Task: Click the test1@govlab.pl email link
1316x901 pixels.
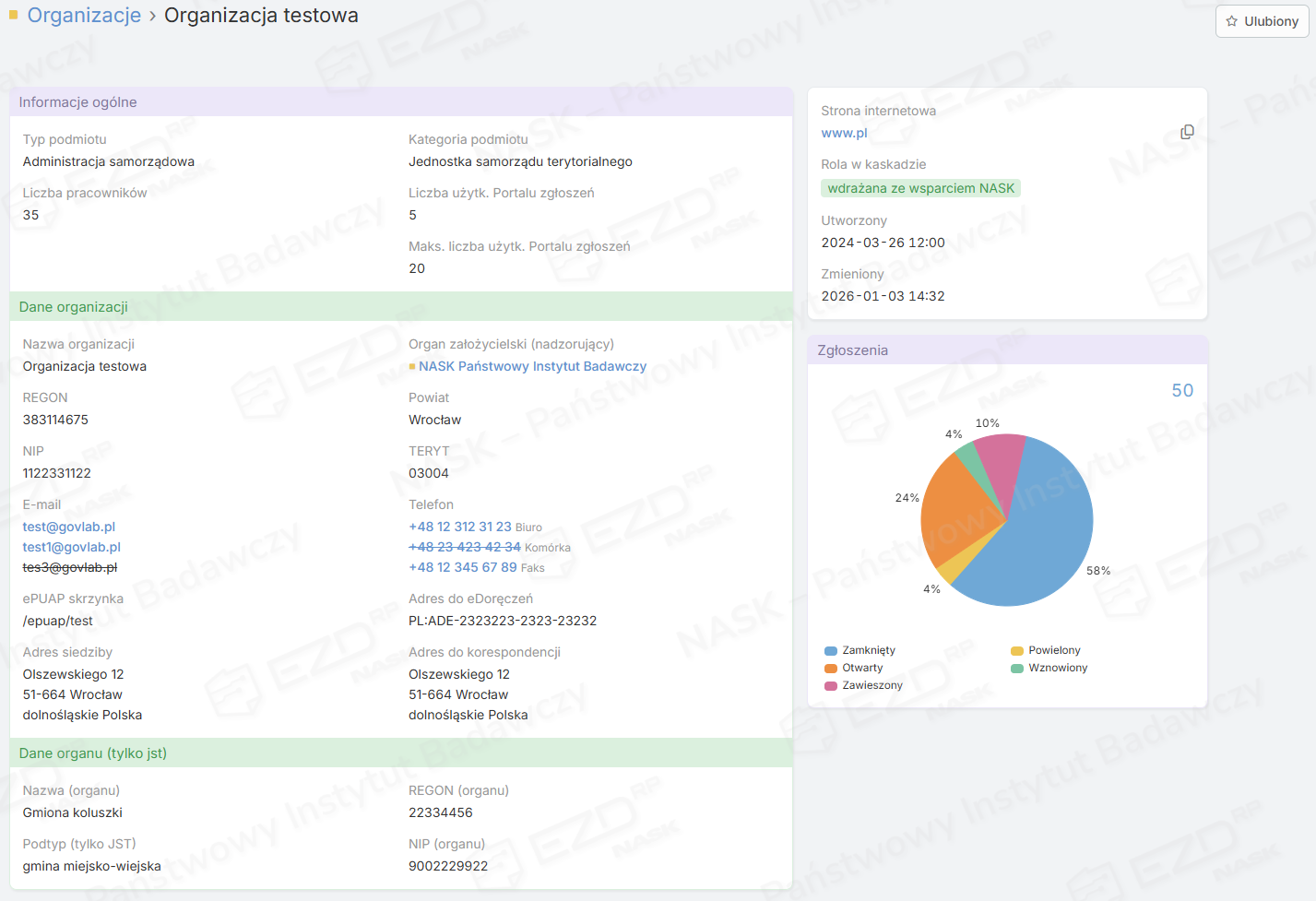Action: point(71,547)
